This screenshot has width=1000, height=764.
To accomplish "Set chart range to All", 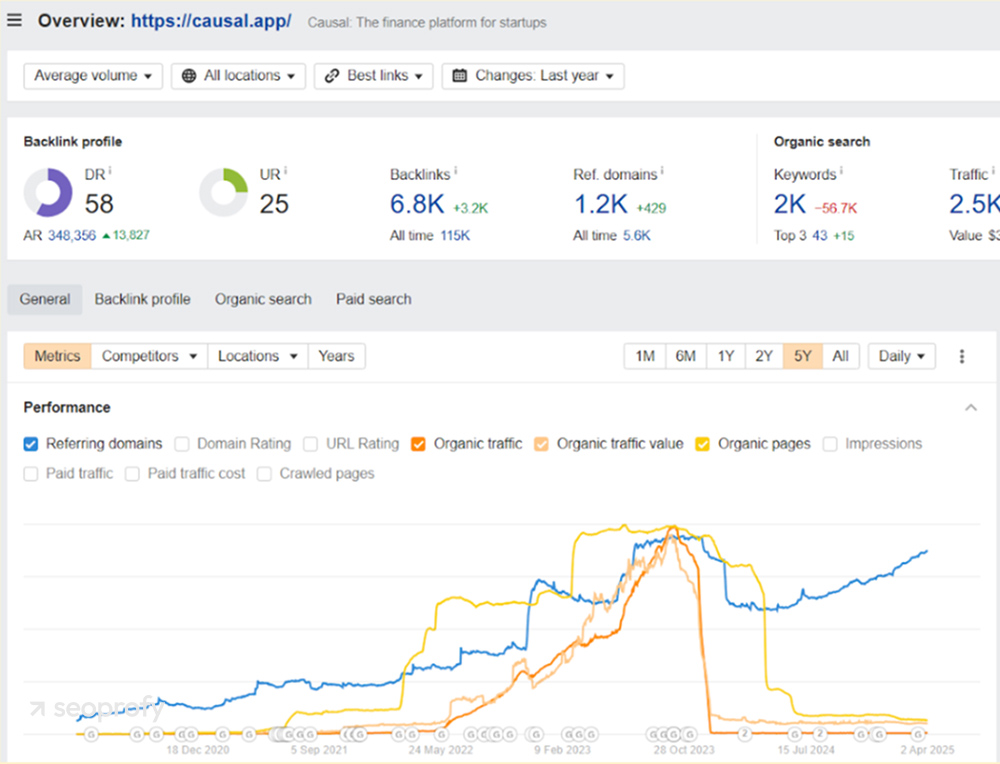I will pos(841,356).
